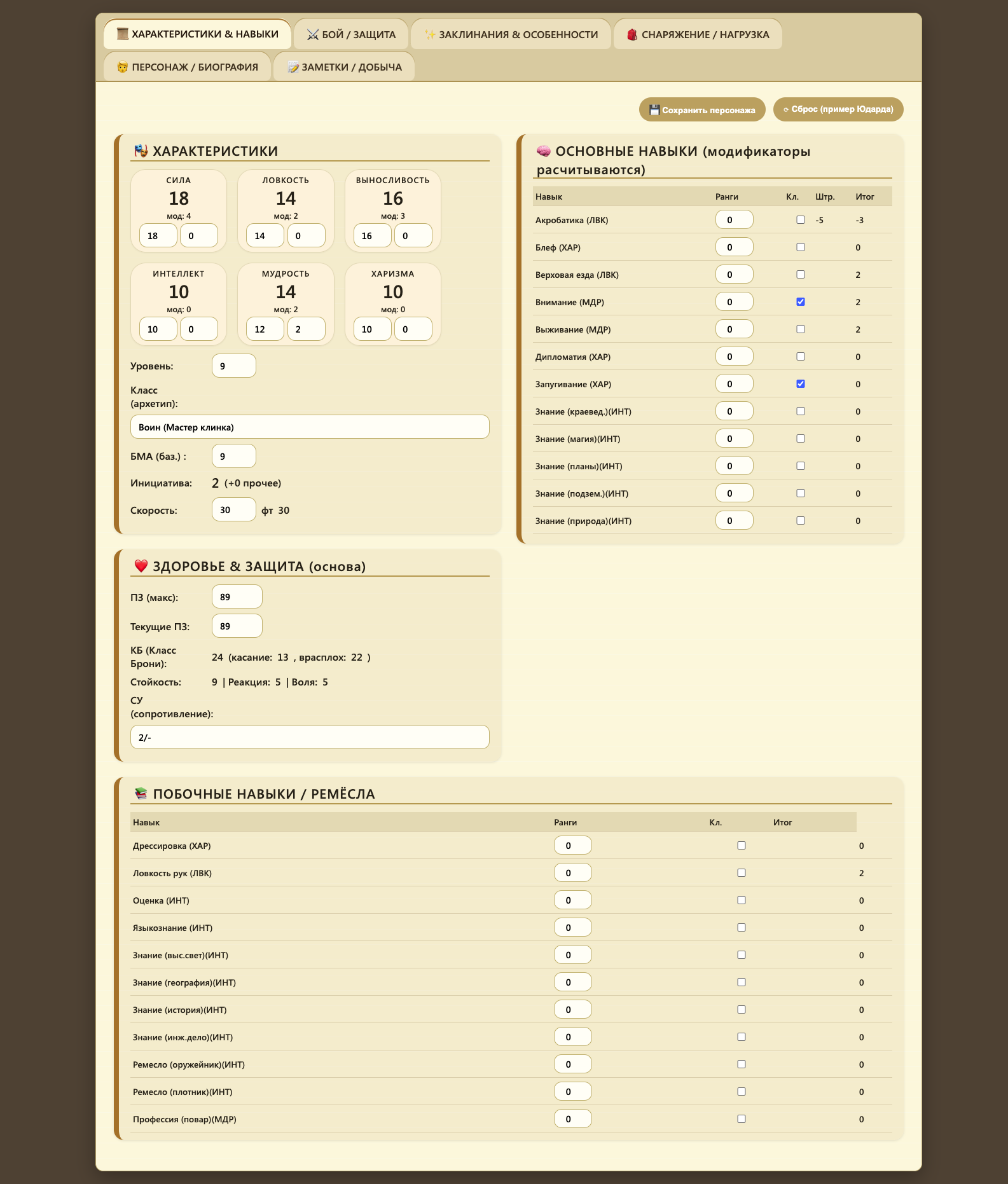Uncheck the Внимание (МДР) class checkbox
Viewport: 1008px width, 1184px height.
click(x=801, y=302)
